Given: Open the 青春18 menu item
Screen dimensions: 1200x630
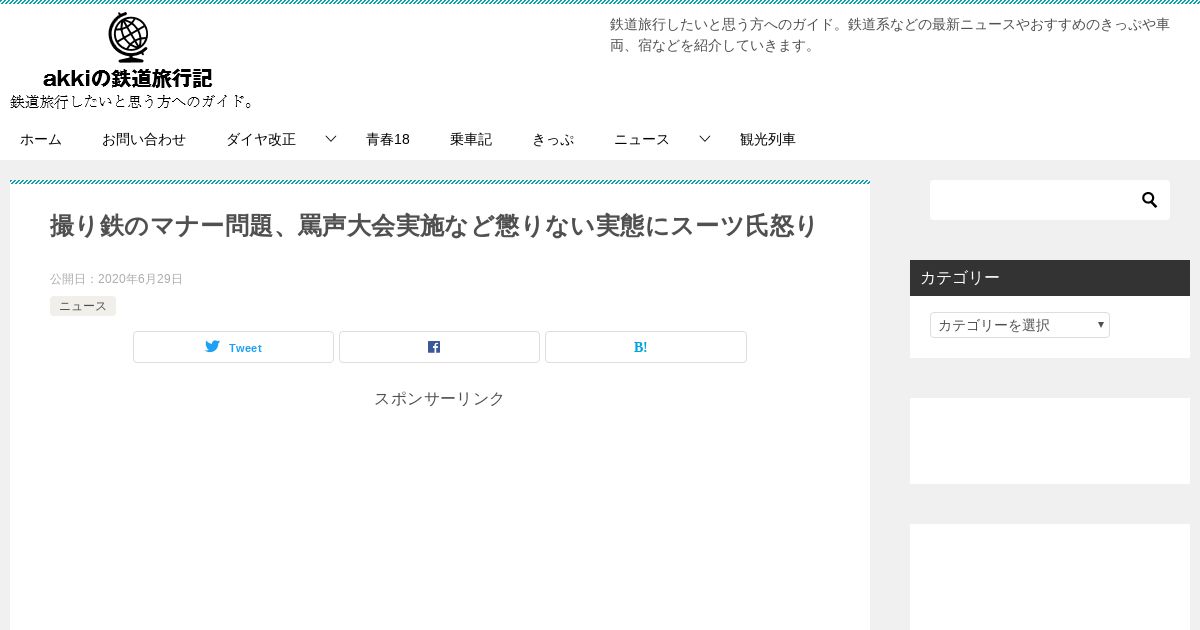Looking at the screenshot, I should tap(388, 140).
